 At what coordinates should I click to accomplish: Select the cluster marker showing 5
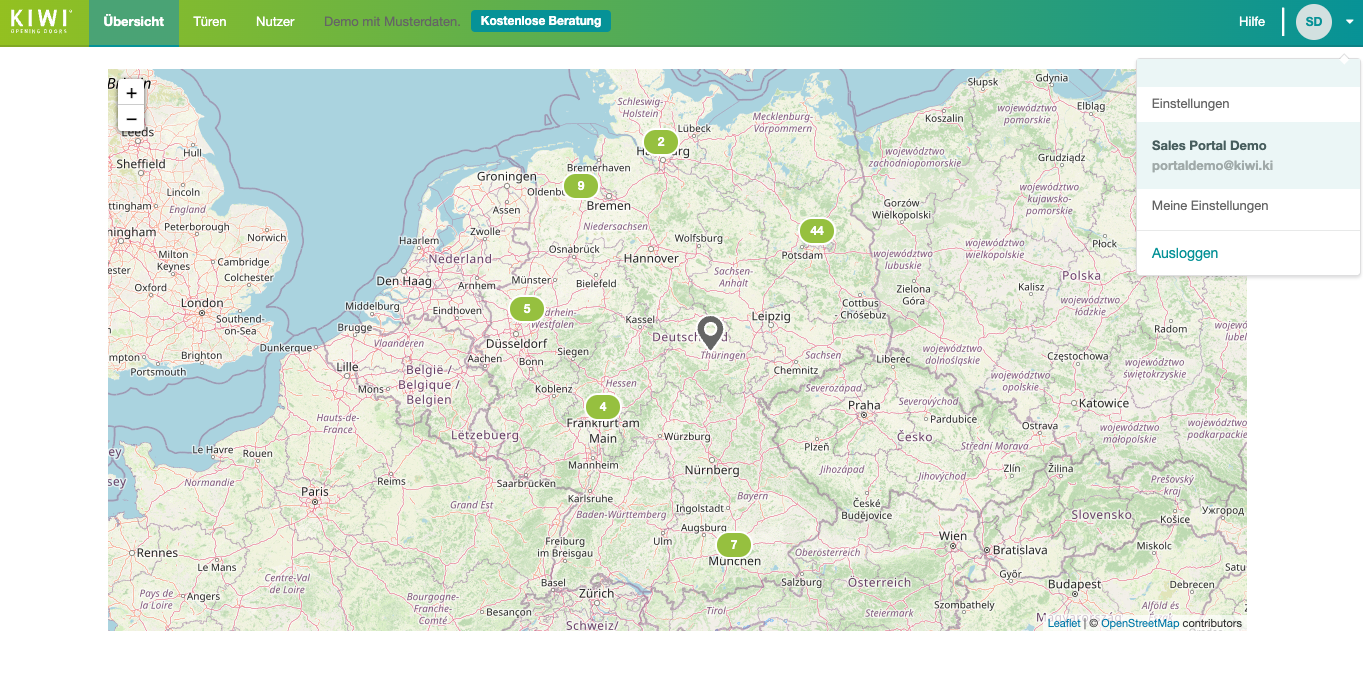tap(527, 309)
